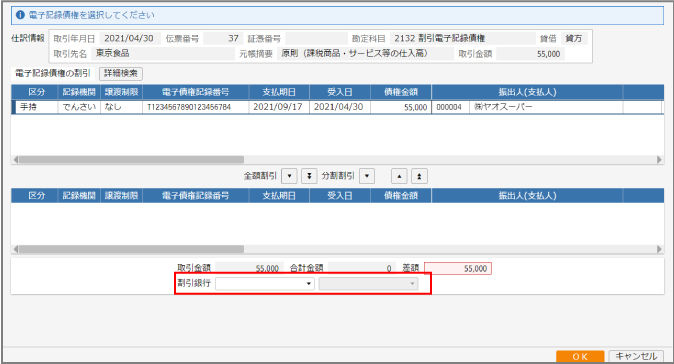Click the 振出人(支払人) header in lower table
This screenshot has height=364, width=674.
[527, 196]
